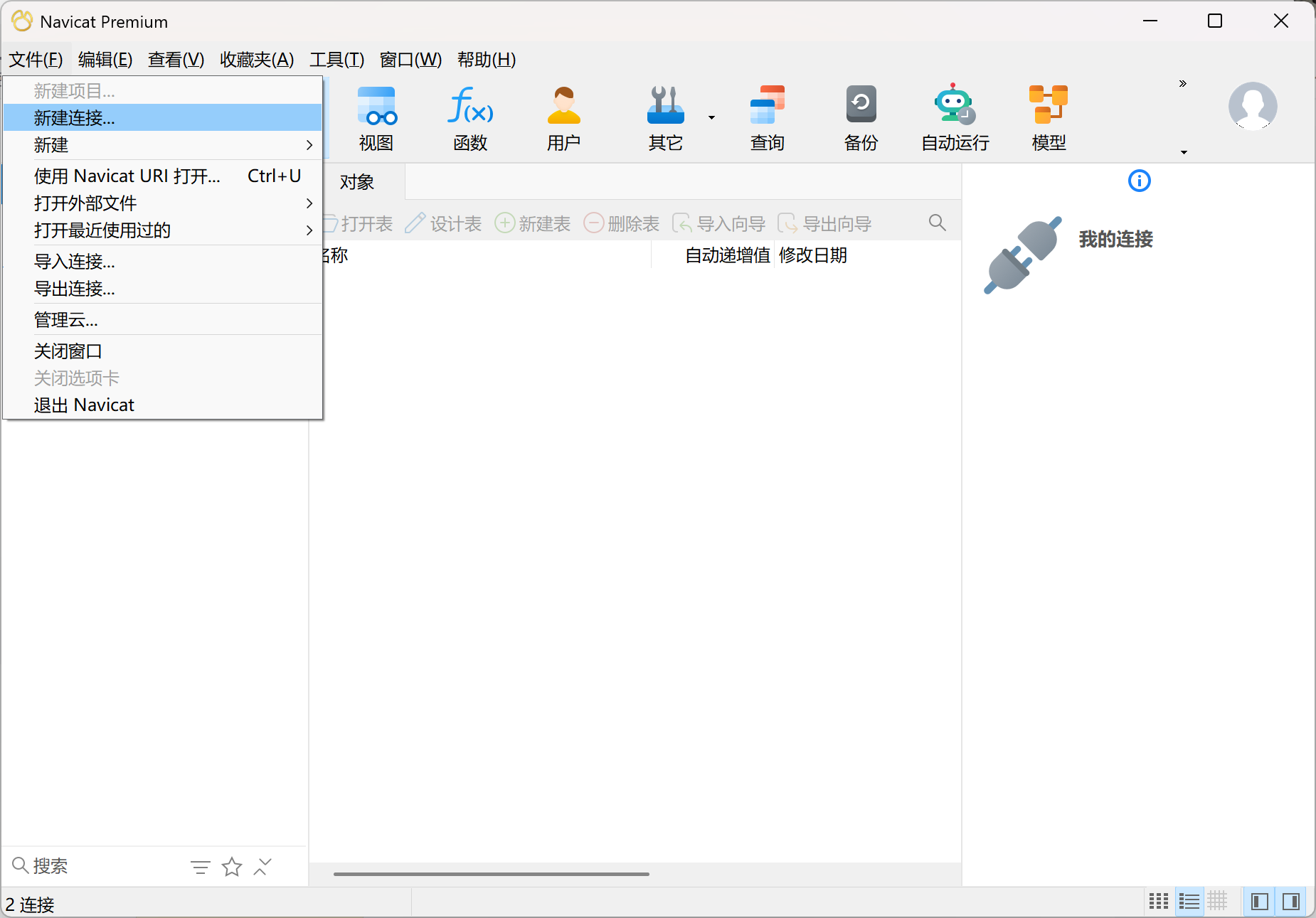This screenshot has width=1316, height=918.
Task: Click the 设计表 button
Action: point(443,223)
